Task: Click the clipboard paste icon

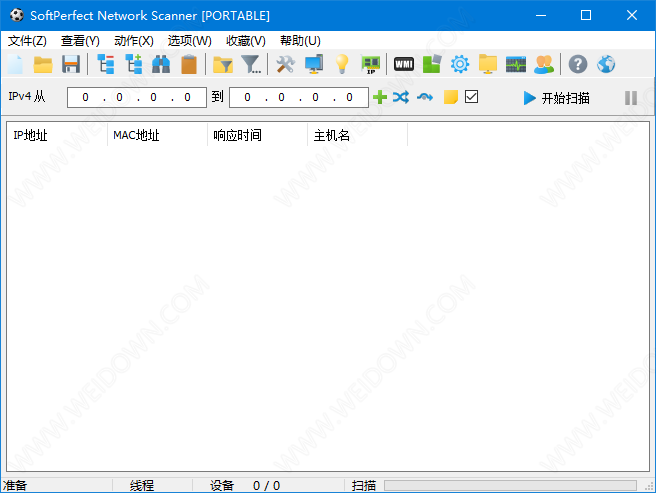Action: tap(189, 64)
